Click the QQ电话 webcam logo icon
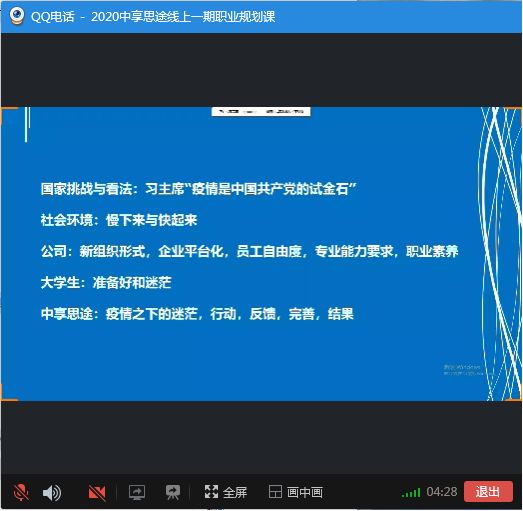This screenshot has width=523, height=511. coord(17,16)
